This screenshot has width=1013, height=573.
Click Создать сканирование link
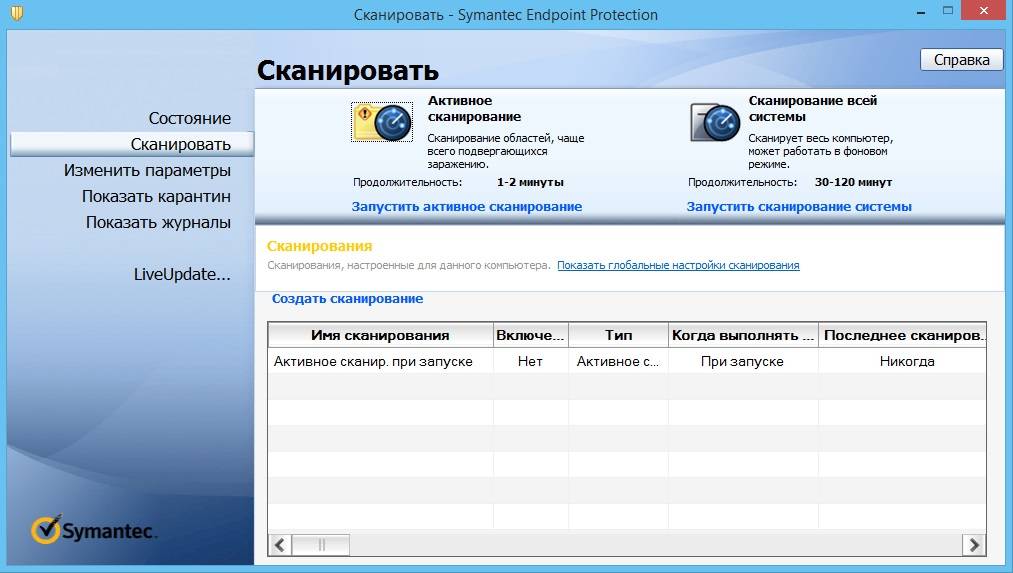click(348, 298)
